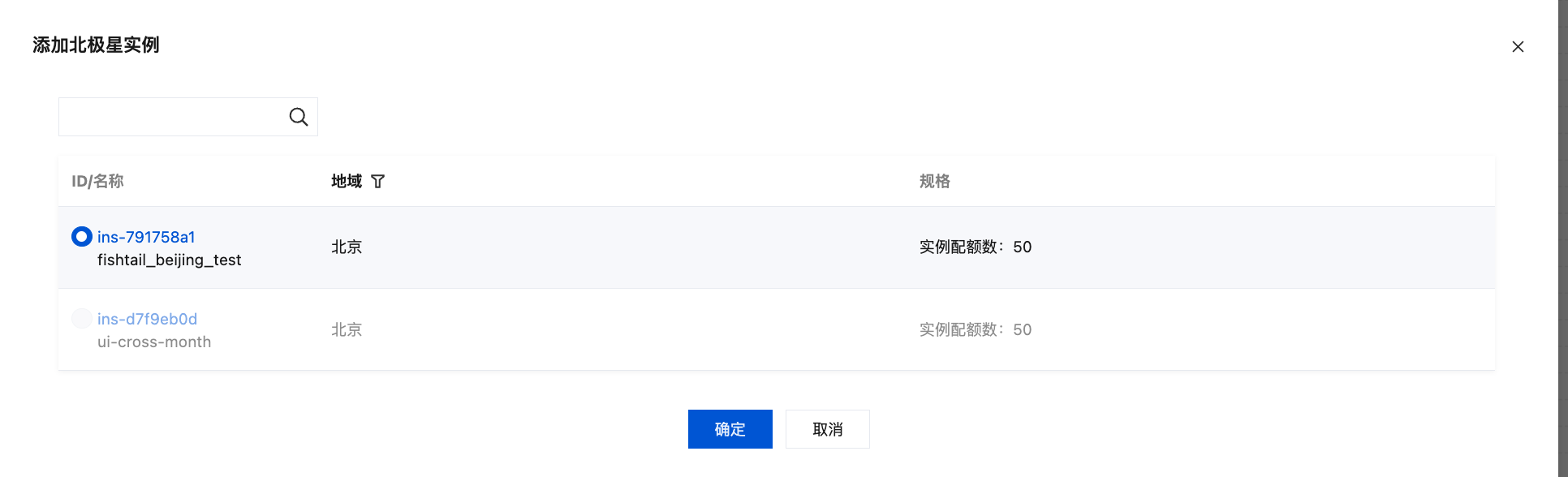
Task: Close the 添加北极星实例 dialog
Action: pos(1518,47)
